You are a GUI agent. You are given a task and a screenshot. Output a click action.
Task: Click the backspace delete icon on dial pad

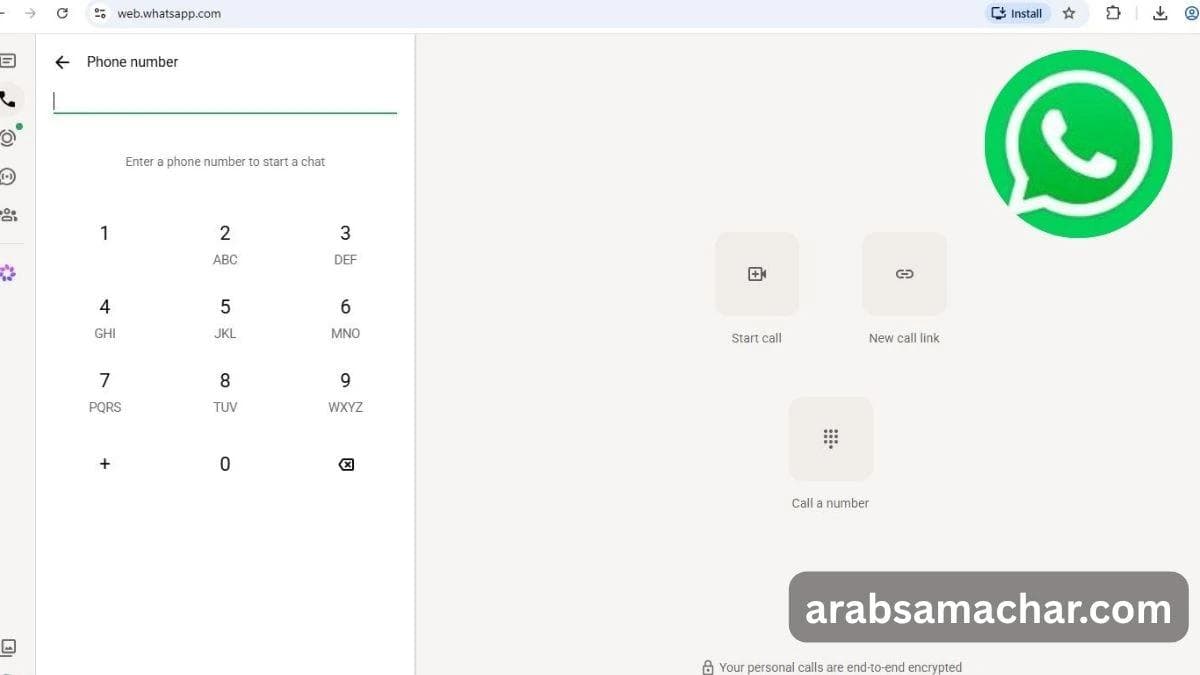pos(346,464)
